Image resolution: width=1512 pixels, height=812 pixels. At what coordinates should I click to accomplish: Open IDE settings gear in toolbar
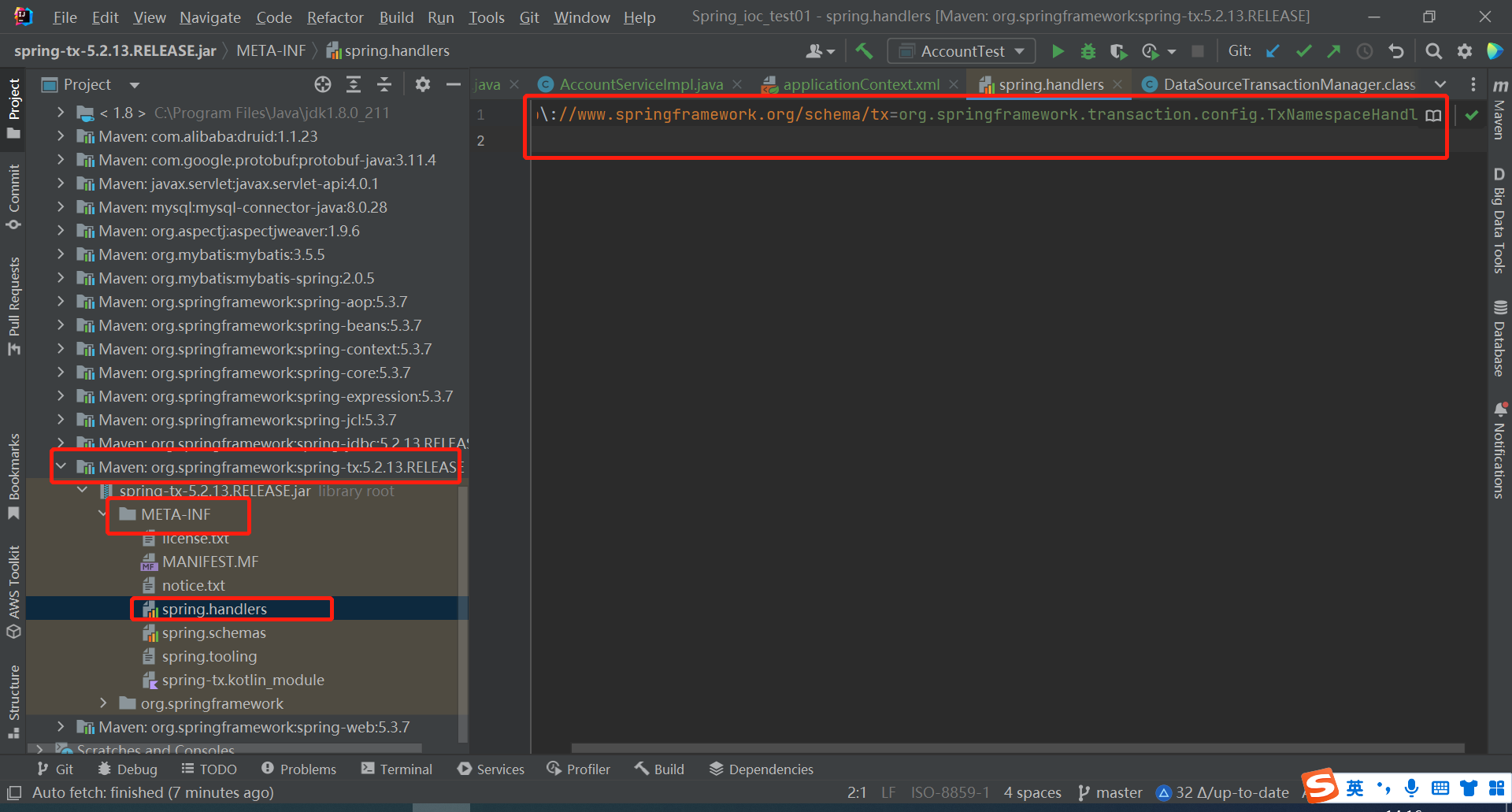point(1465,51)
